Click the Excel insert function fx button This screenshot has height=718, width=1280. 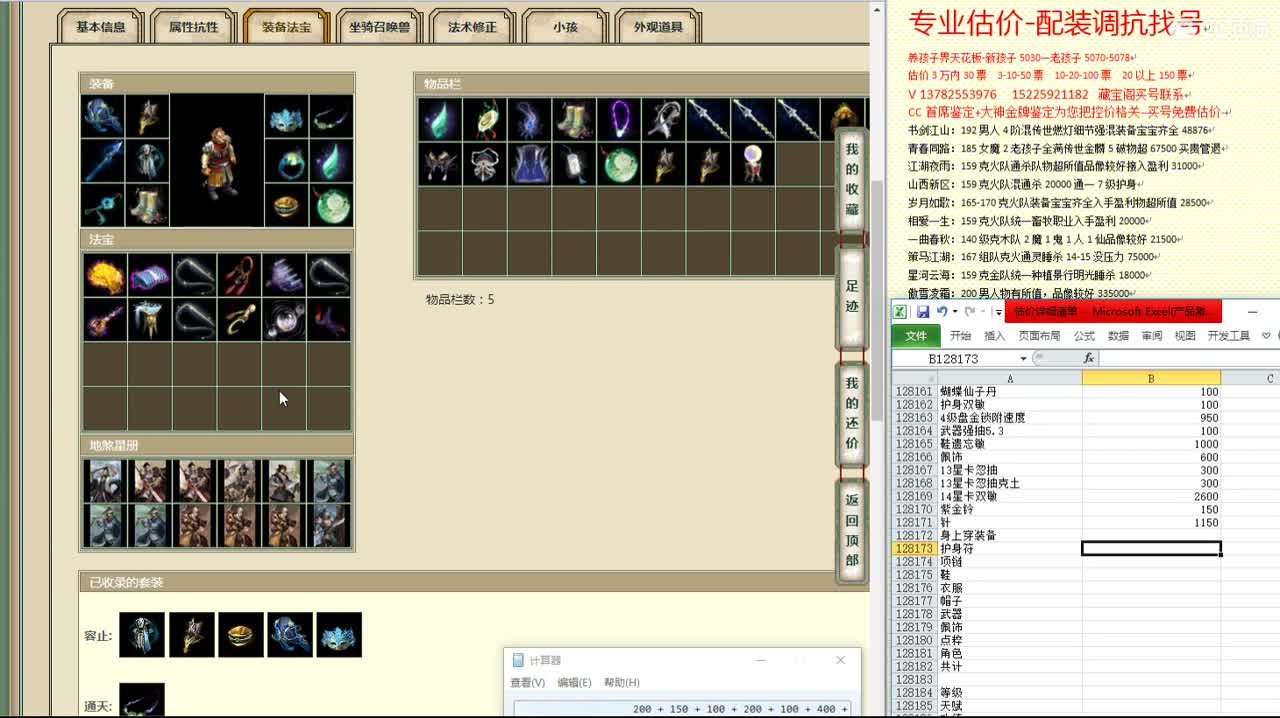coord(1089,359)
